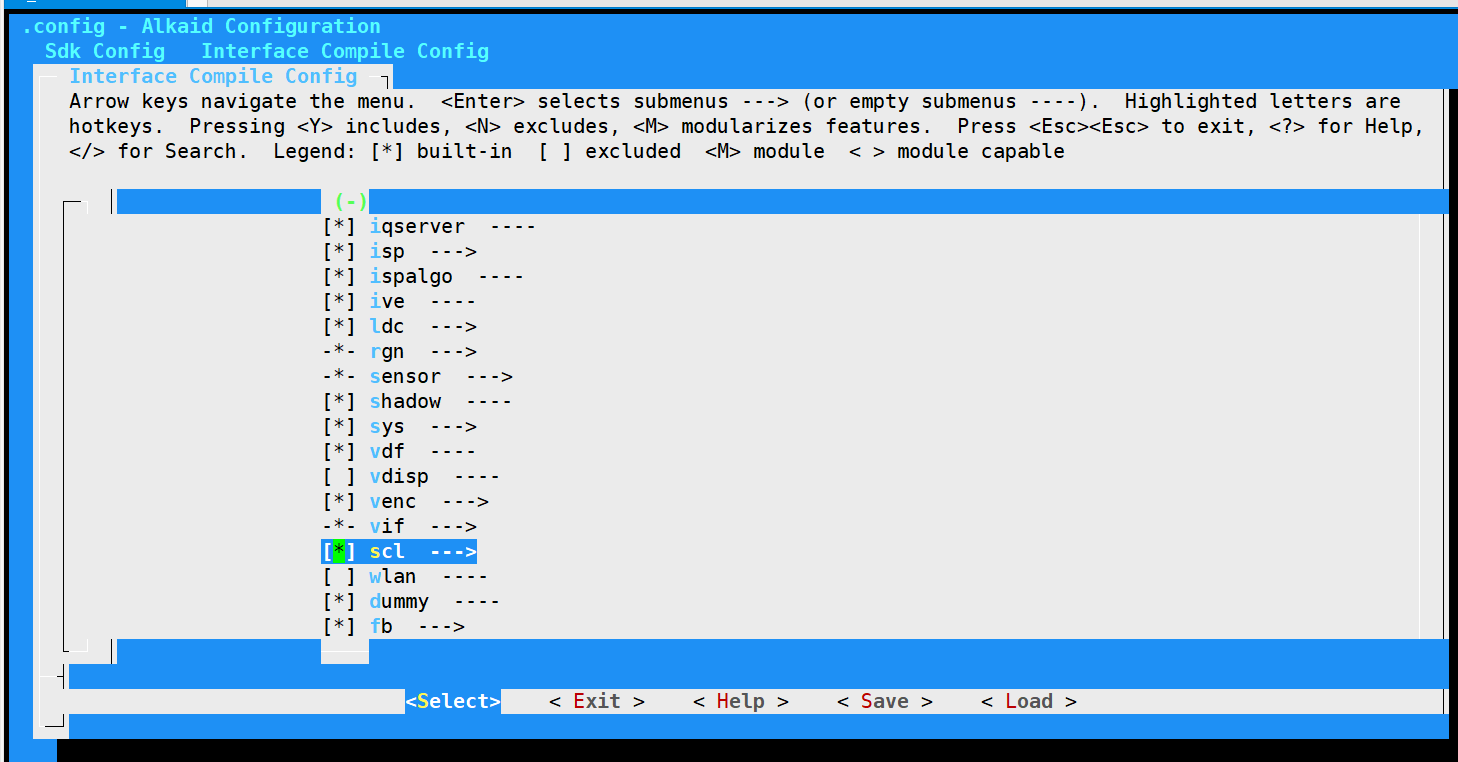Toggle the iqserver built-in checkbox
Image resolution: width=1458 pixels, height=762 pixels.
tap(339, 227)
